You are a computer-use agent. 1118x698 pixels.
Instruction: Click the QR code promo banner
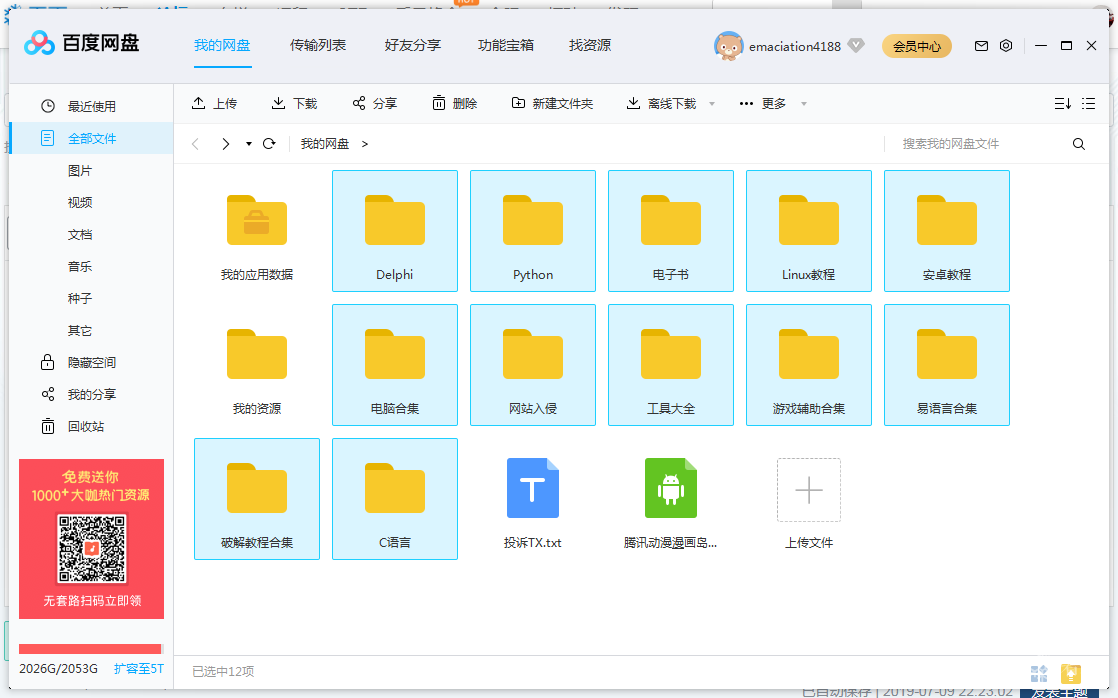pyautogui.click(x=91, y=539)
